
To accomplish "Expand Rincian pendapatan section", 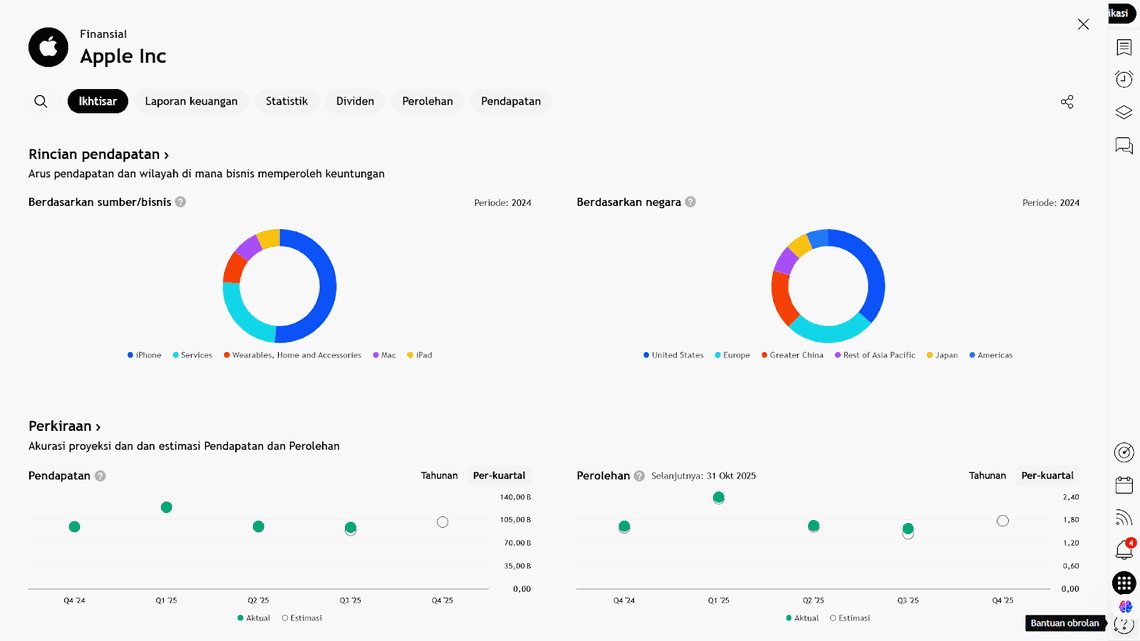I will 98,155.
